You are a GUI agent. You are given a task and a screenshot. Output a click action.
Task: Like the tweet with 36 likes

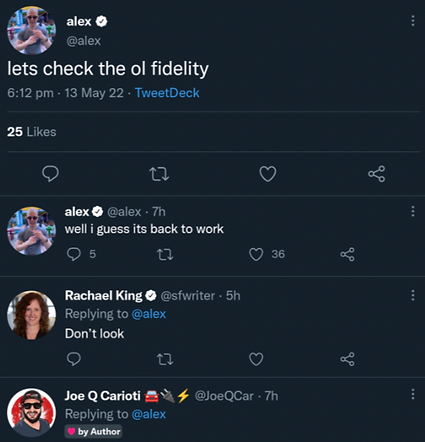tap(256, 255)
